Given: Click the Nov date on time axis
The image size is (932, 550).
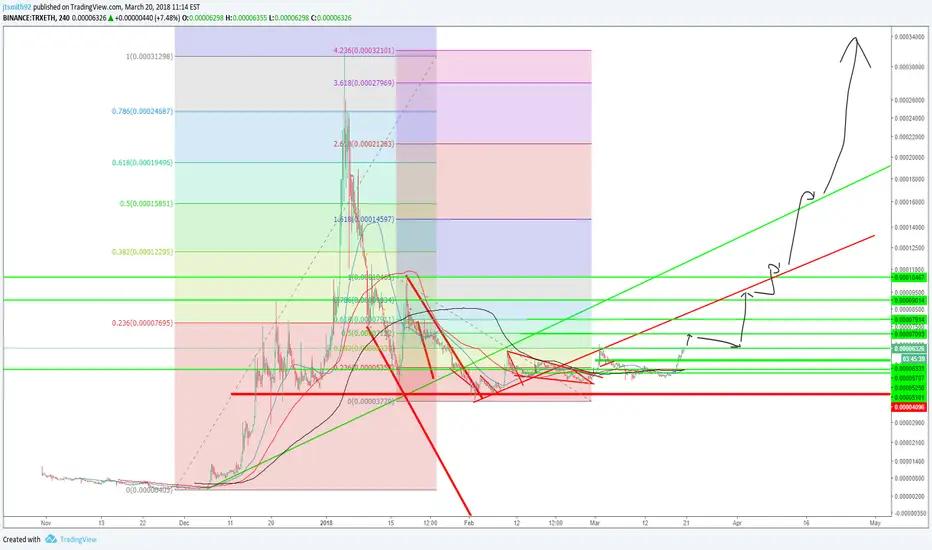Looking at the screenshot, I should pos(46,523).
